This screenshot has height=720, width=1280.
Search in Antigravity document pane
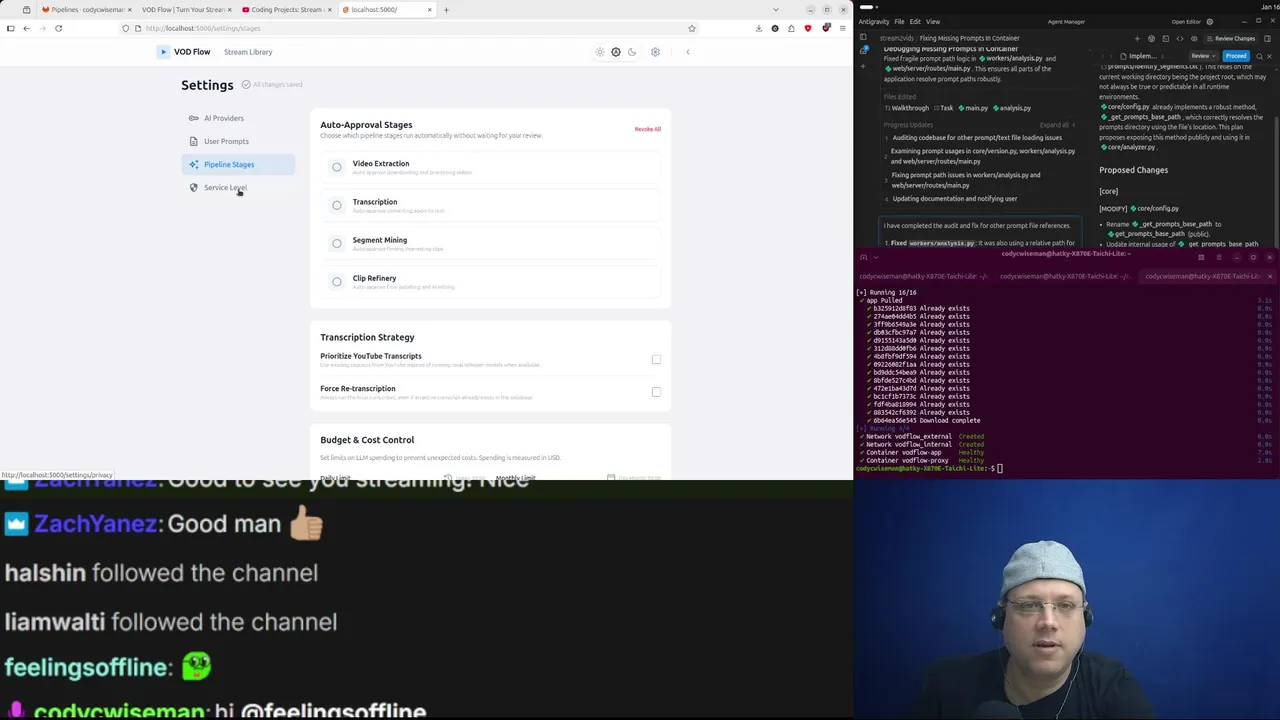pos(1259,56)
